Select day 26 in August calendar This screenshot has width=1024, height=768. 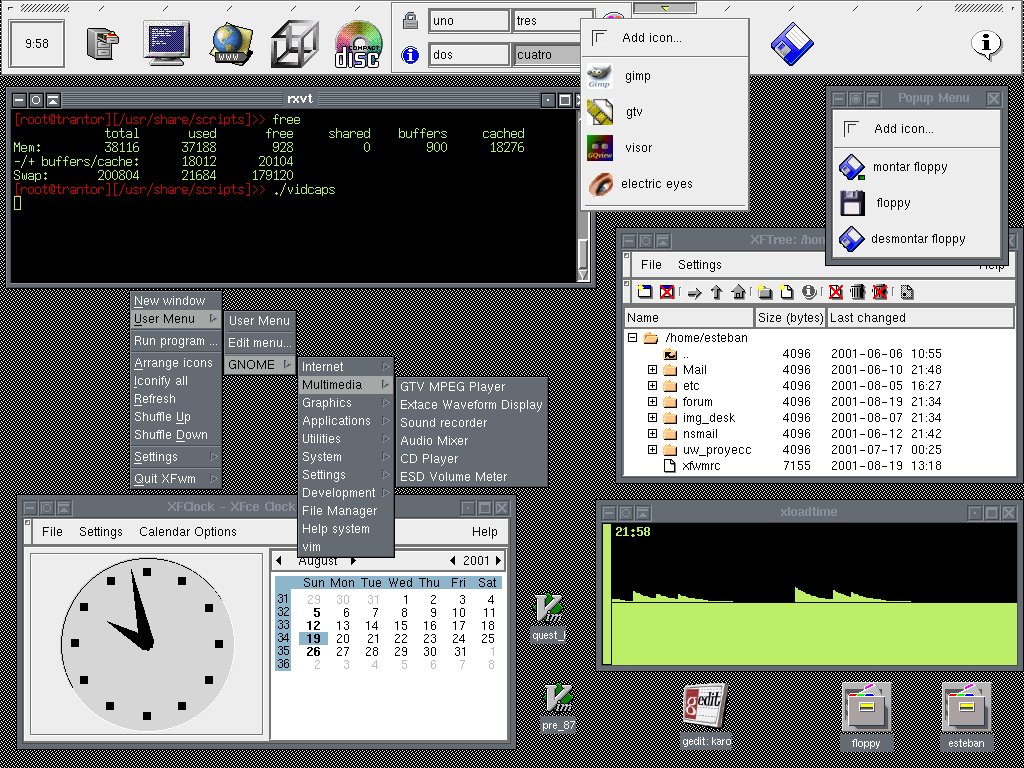coord(313,652)
